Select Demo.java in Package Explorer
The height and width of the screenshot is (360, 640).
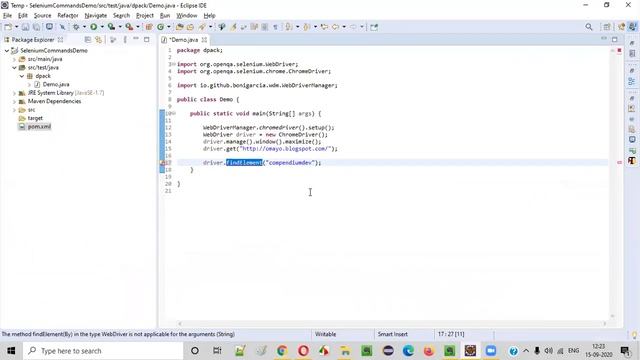(x=56, y=84)
